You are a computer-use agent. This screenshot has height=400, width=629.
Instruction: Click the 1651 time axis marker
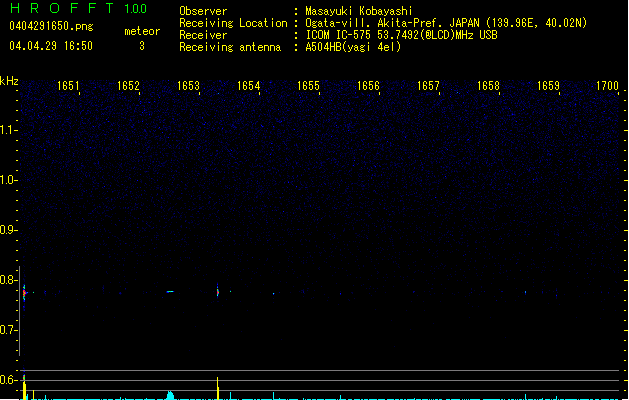pyautogui.click(x=68, y=86)
